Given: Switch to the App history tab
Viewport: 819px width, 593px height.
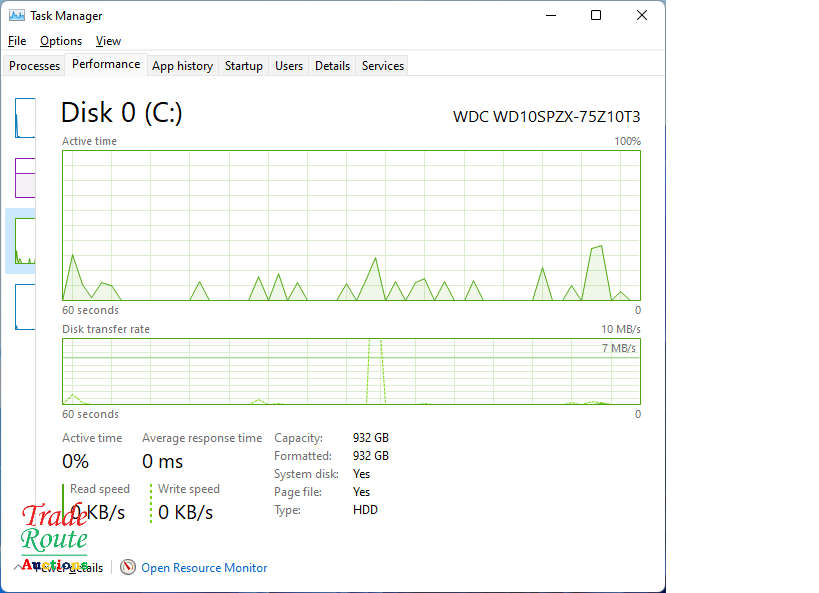Looking at the screenshot, I should coord(182,66).
